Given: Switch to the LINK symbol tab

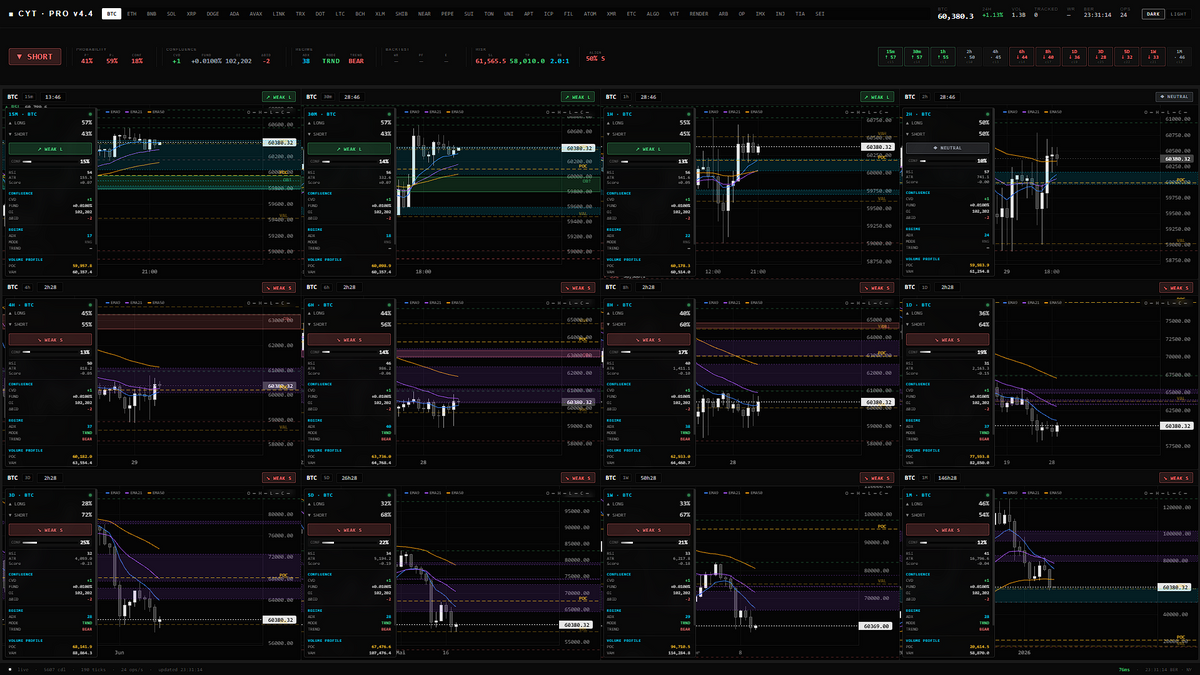Looking at the screenshot, I should click(x=279, y=15).
